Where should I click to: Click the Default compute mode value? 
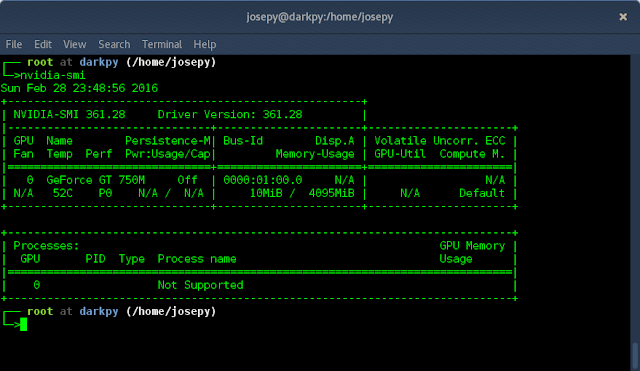(x=482, y=193)
